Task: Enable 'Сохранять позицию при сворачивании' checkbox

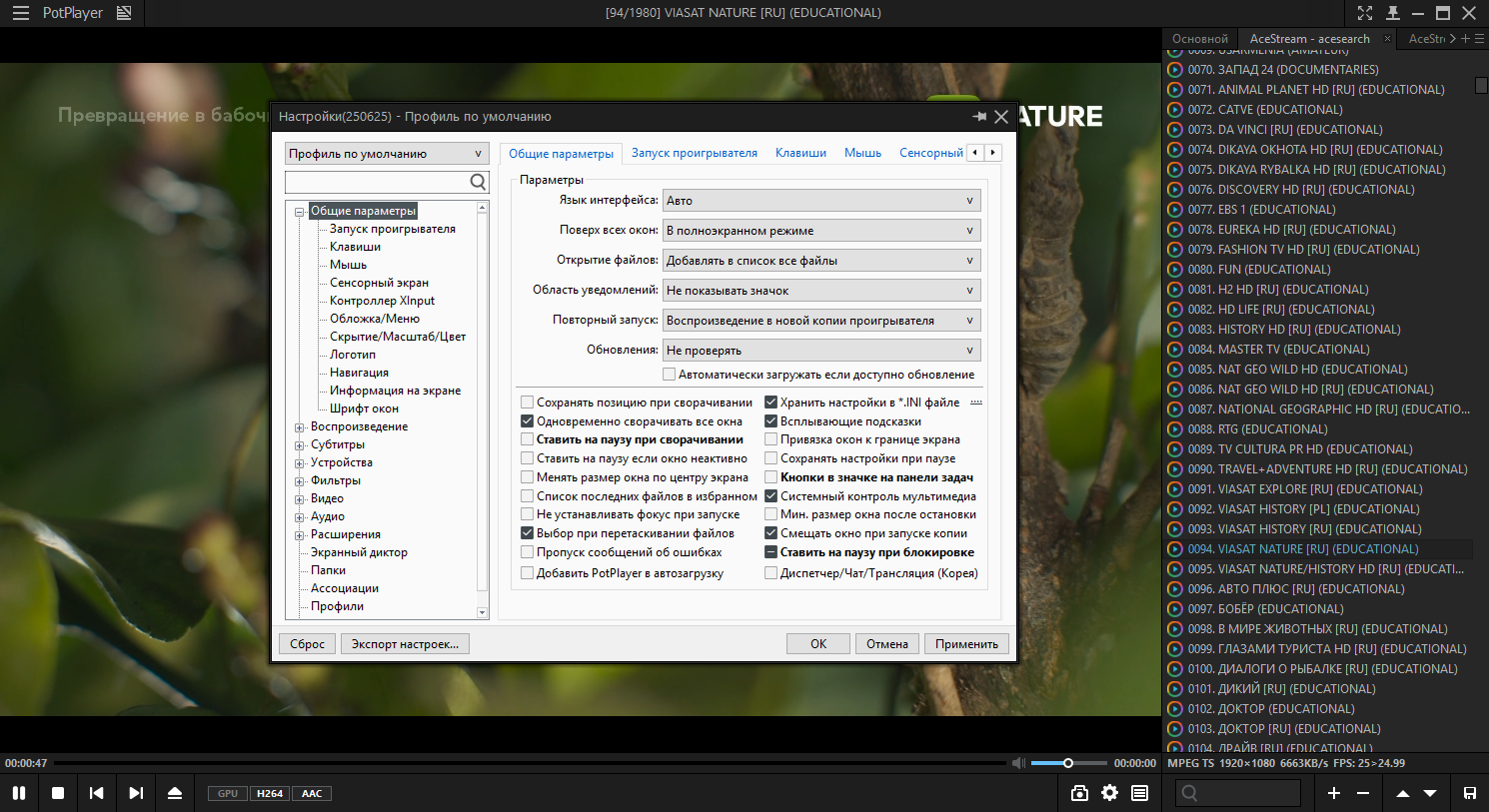Action: [x=527, y=403]
